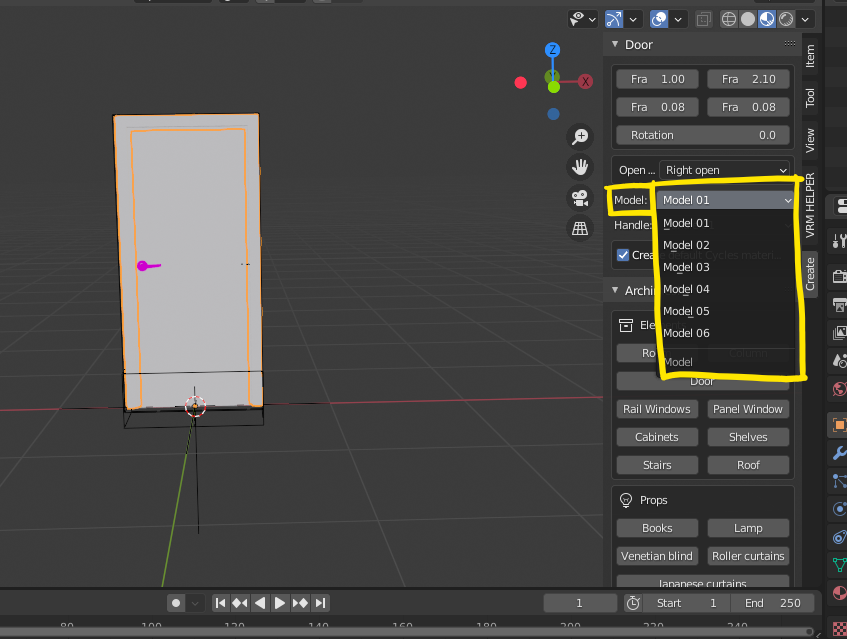Choose Model 04 from the list

[x=727, y=290]
